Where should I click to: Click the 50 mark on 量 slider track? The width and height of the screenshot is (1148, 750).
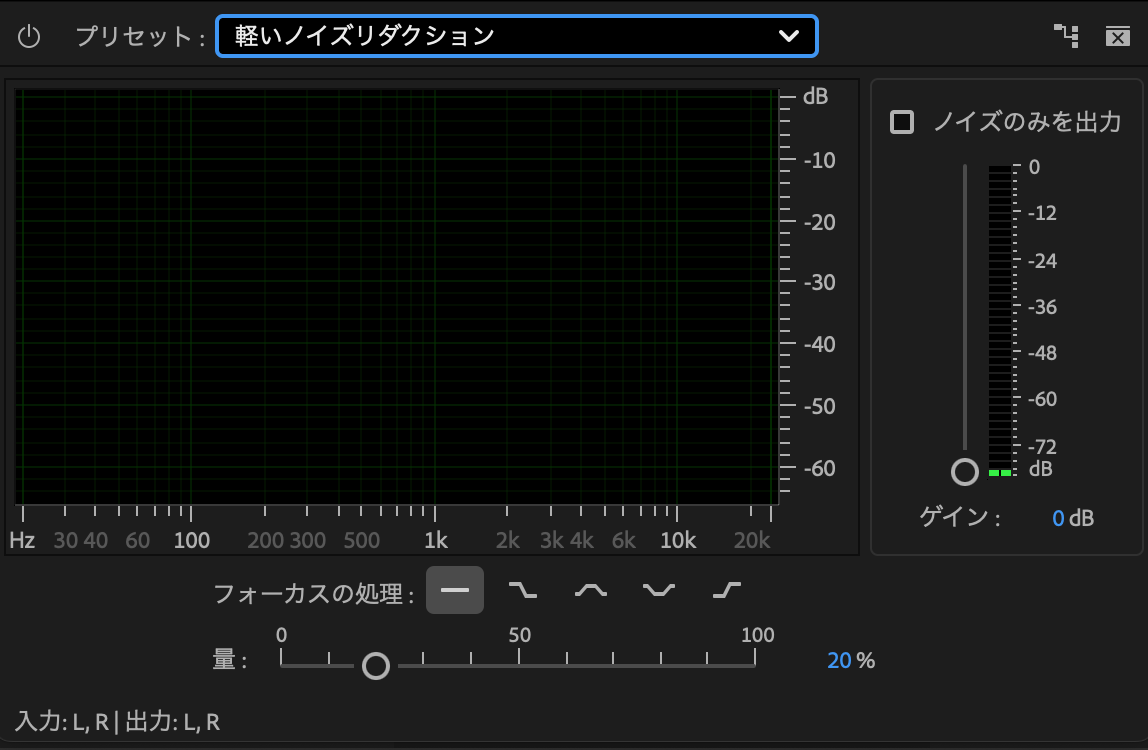(x=519, y=664)
